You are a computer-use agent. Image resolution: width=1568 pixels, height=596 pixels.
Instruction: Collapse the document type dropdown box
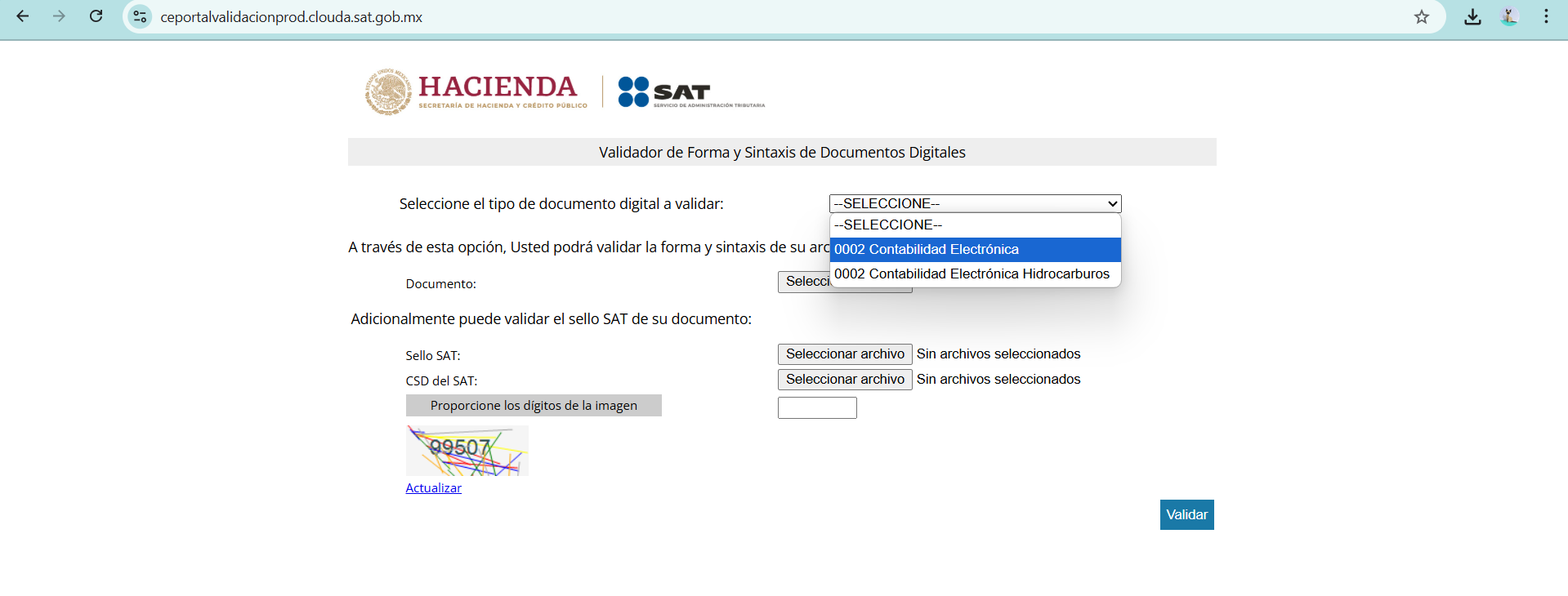click(975, 203)
